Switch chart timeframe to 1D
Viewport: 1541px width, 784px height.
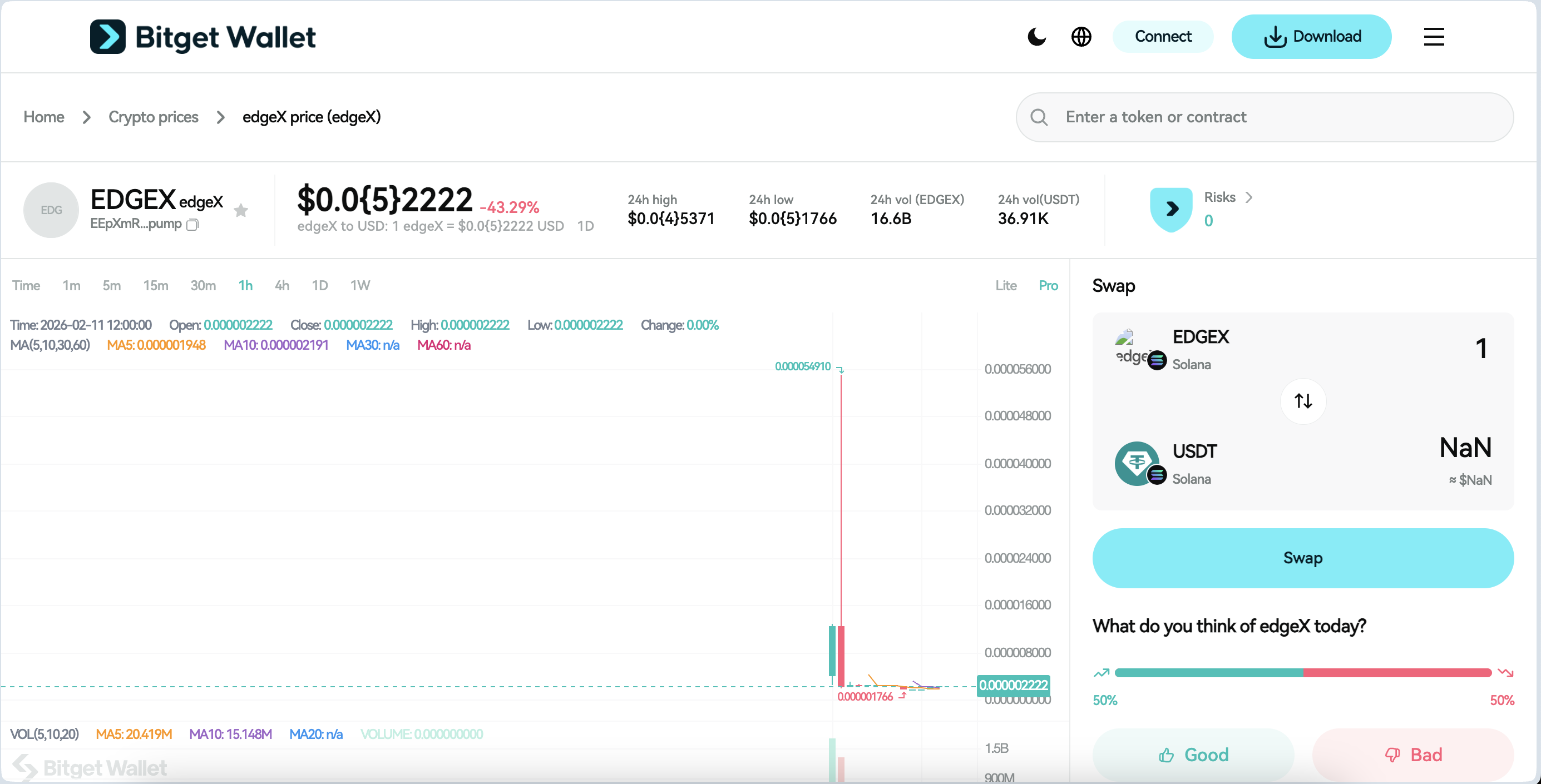(319, 285)
